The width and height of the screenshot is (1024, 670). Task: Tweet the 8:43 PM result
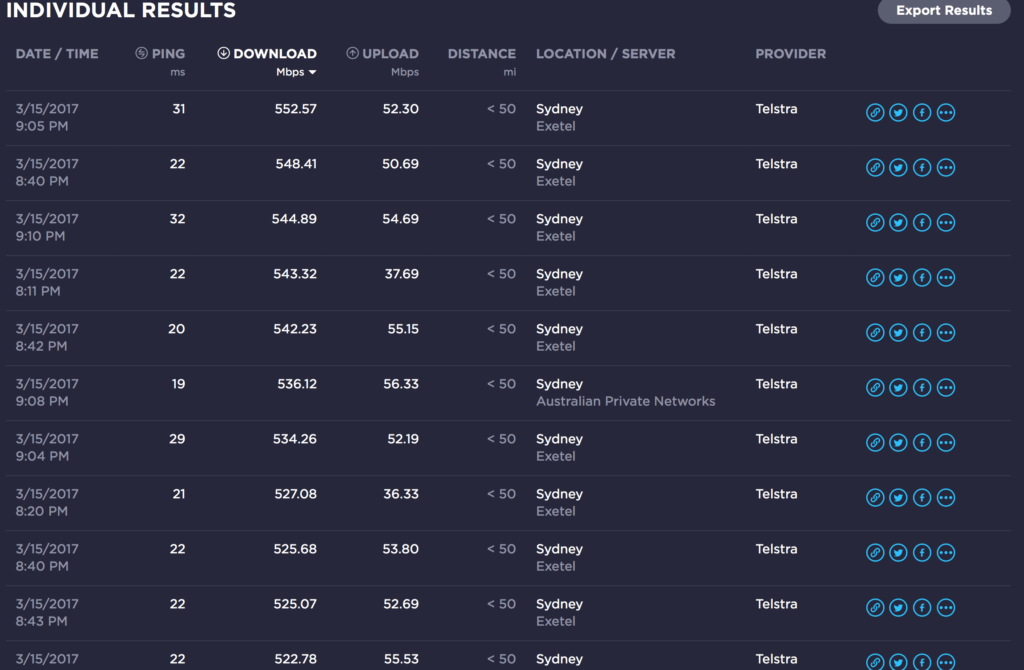[x=899, y=607]
